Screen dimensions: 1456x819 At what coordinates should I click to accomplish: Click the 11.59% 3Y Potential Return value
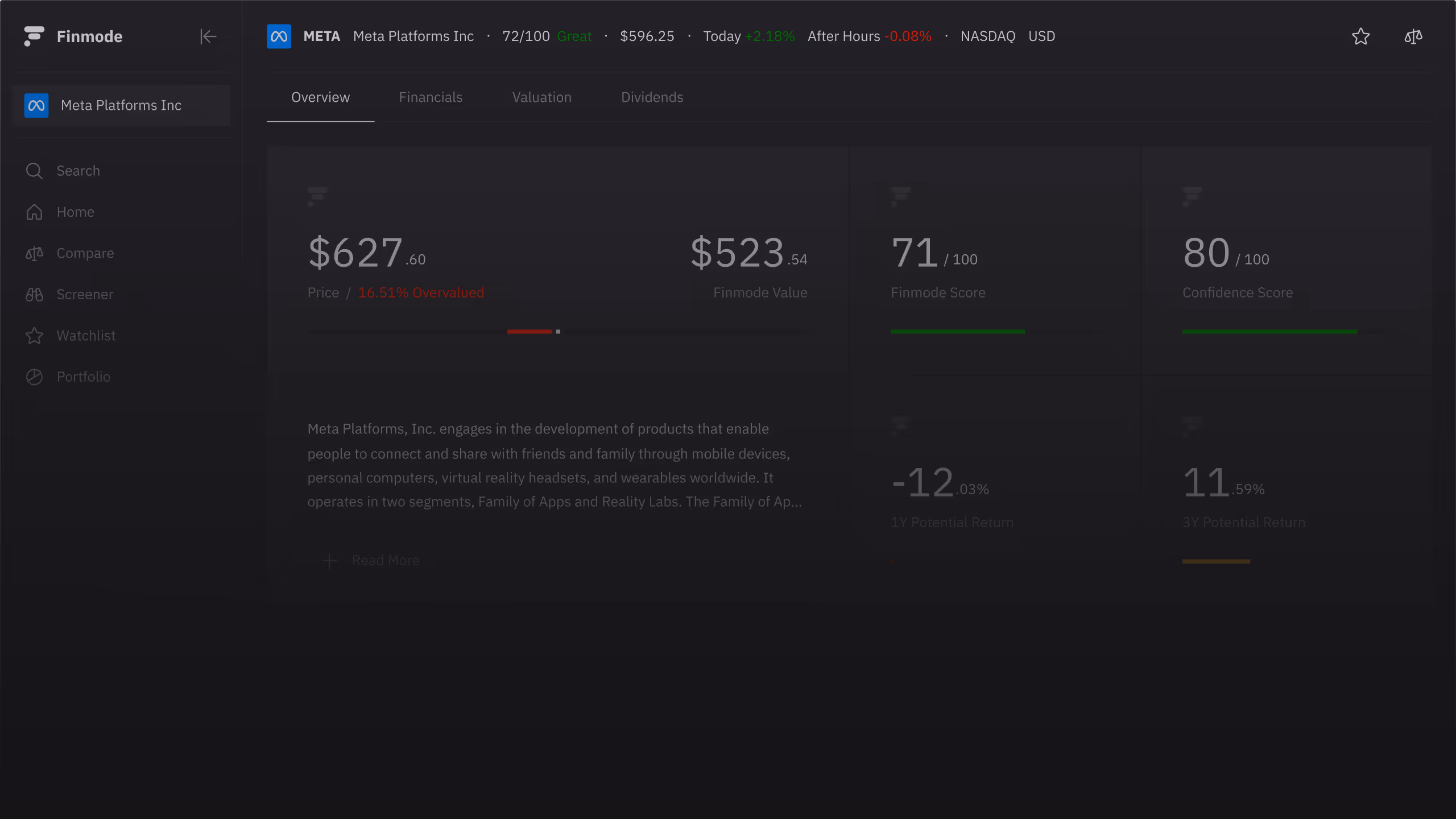[x=1223, y=483]
